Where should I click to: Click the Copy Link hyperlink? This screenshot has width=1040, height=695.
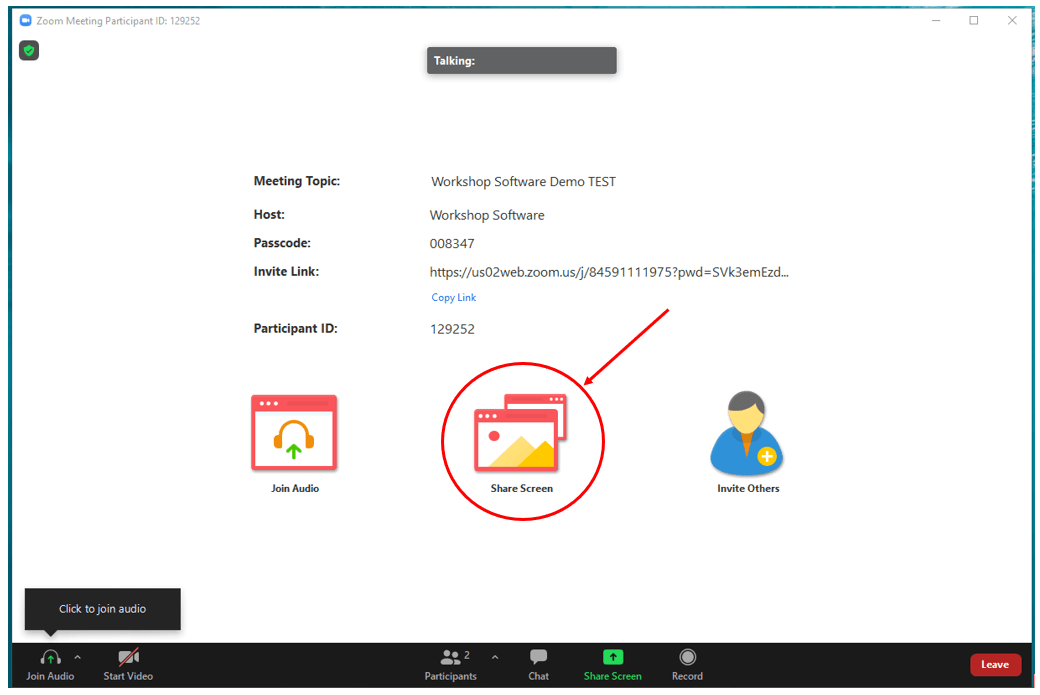pos(454,297)
